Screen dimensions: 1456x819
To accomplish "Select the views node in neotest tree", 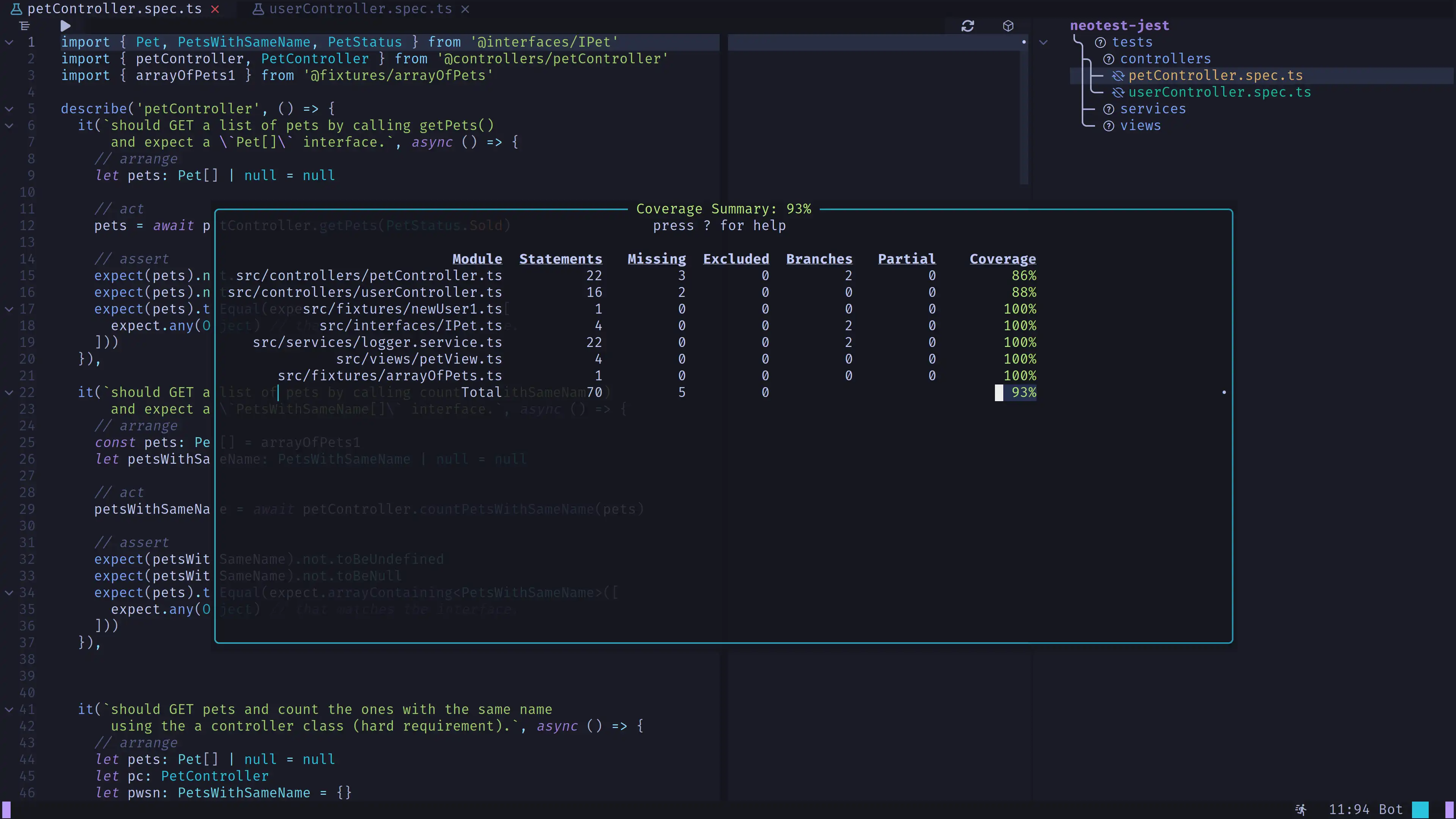I will [x=1141, y=126].
